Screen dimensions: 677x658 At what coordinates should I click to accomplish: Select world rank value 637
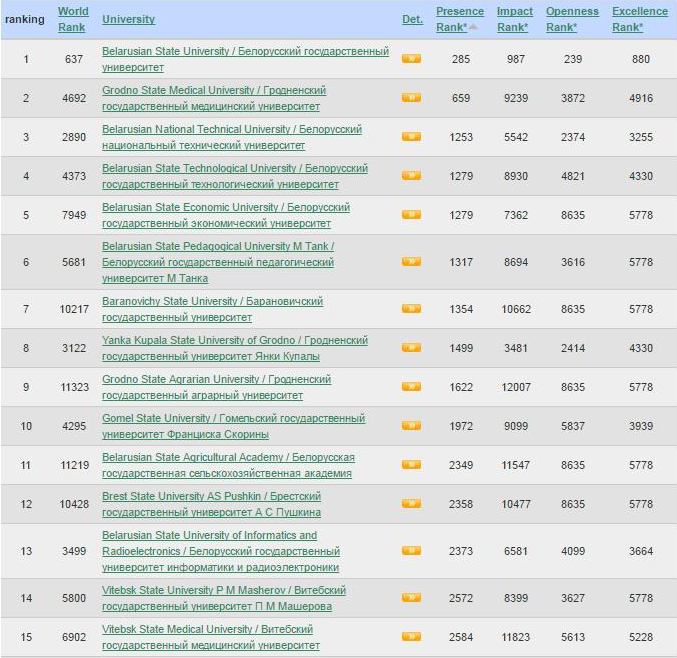click(x=74, y=59)
